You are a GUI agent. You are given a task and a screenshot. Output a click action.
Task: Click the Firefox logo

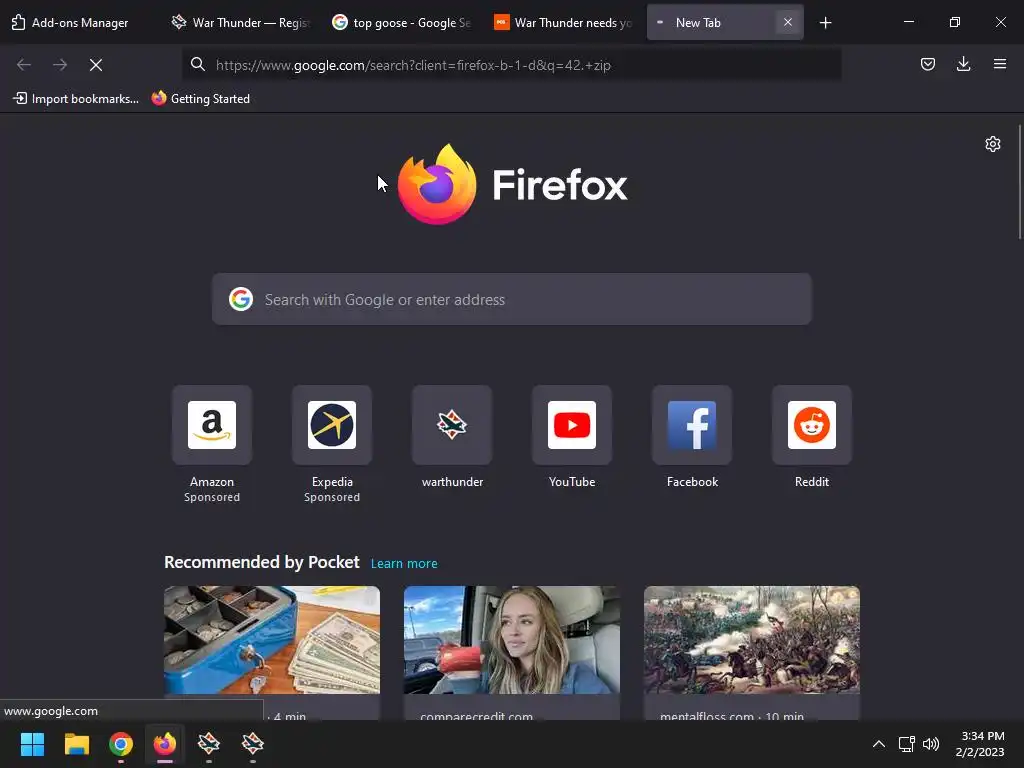coord(437,185)
